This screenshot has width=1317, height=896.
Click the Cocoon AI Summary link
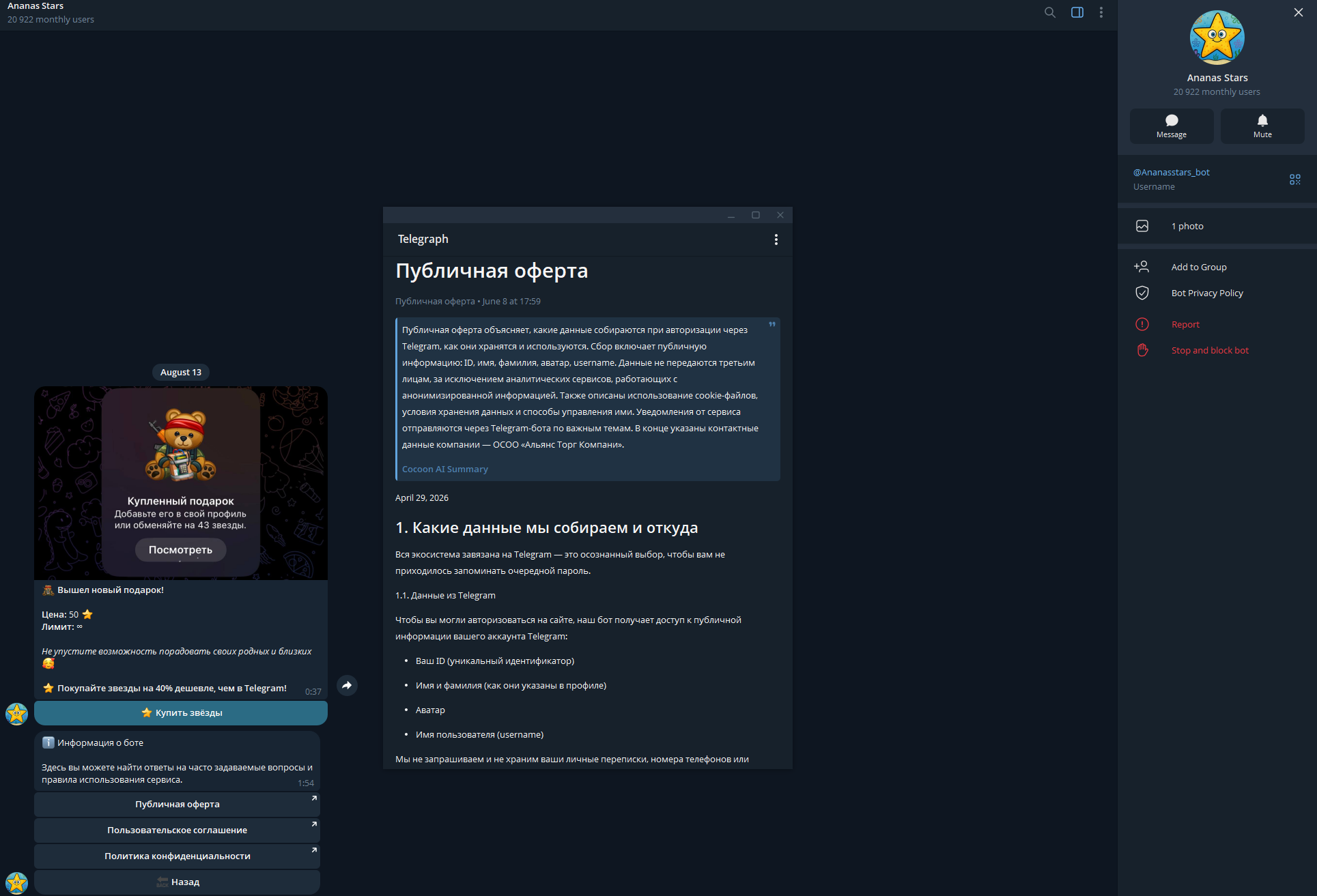(445, 469)
